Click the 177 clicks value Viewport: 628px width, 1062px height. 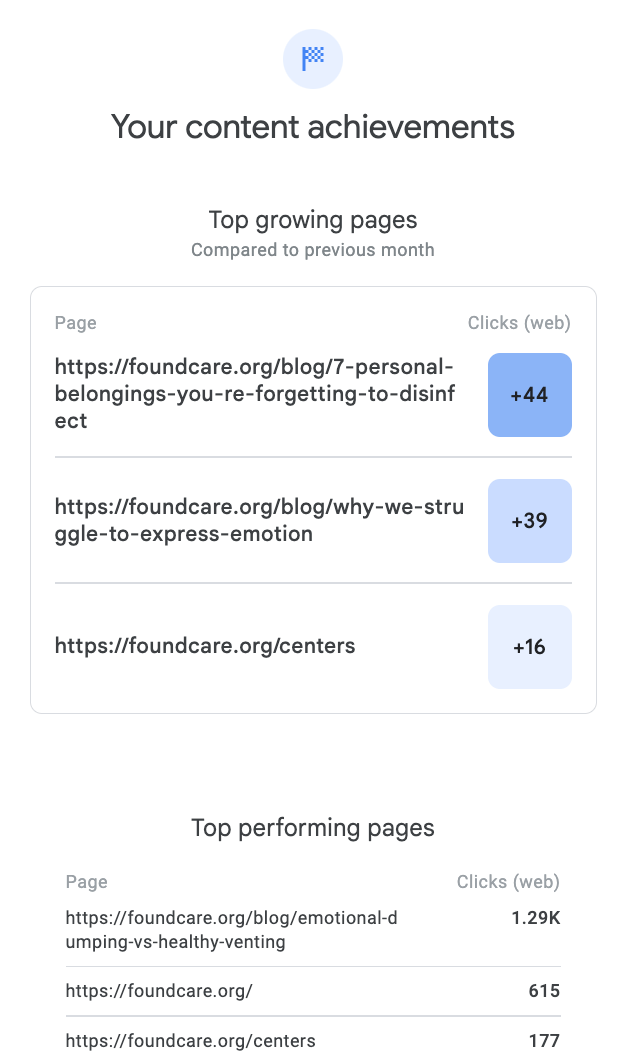tap(544, 1041)
